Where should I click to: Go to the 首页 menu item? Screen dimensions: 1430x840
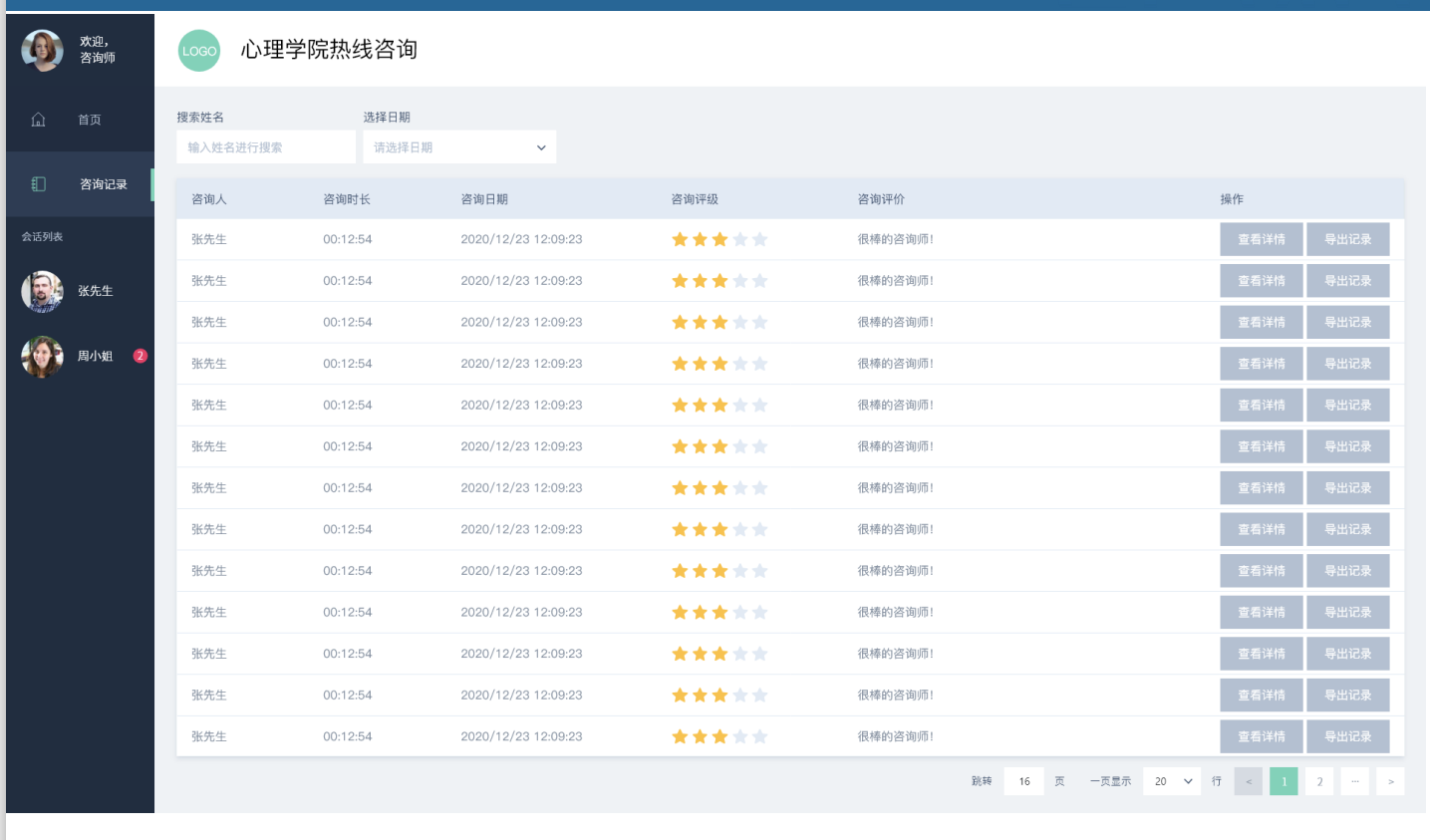80,120
